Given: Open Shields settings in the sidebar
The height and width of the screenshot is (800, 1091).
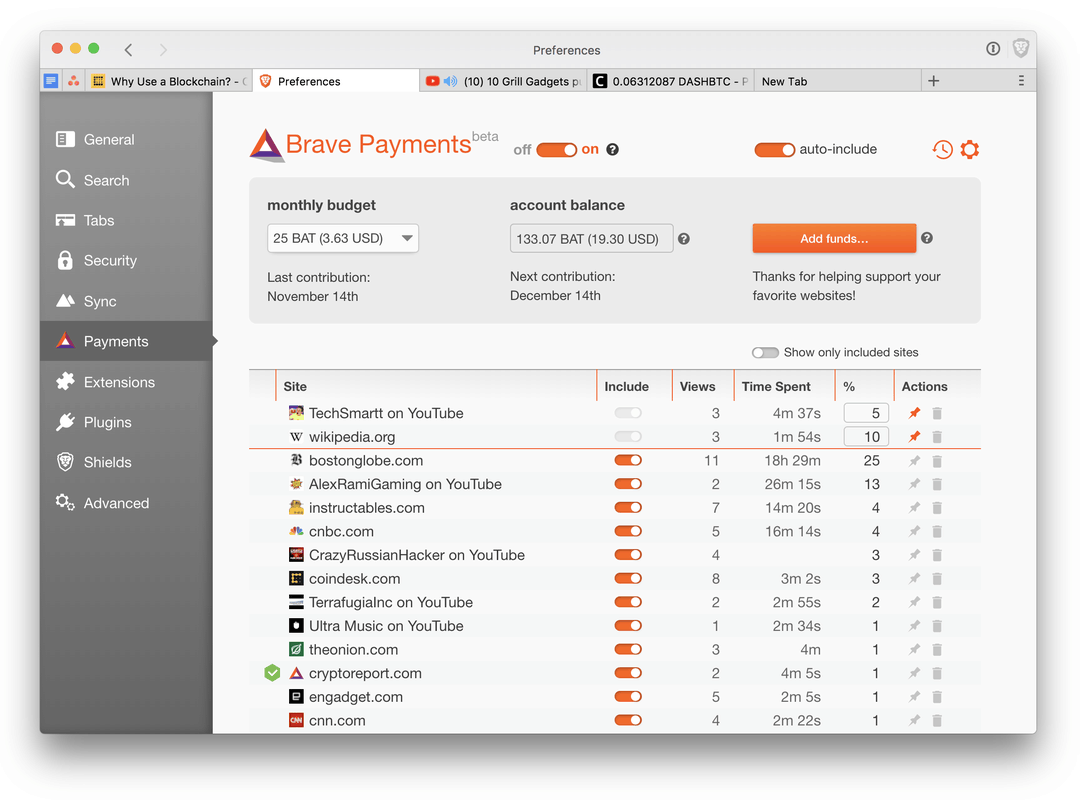Looking at the screenshot, I should coord(108,462).
